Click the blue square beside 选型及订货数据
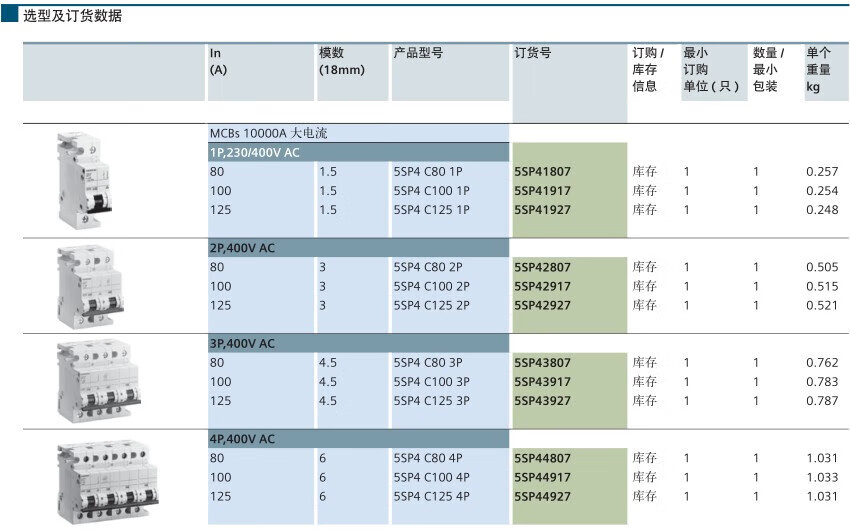 tap(10, 15)
